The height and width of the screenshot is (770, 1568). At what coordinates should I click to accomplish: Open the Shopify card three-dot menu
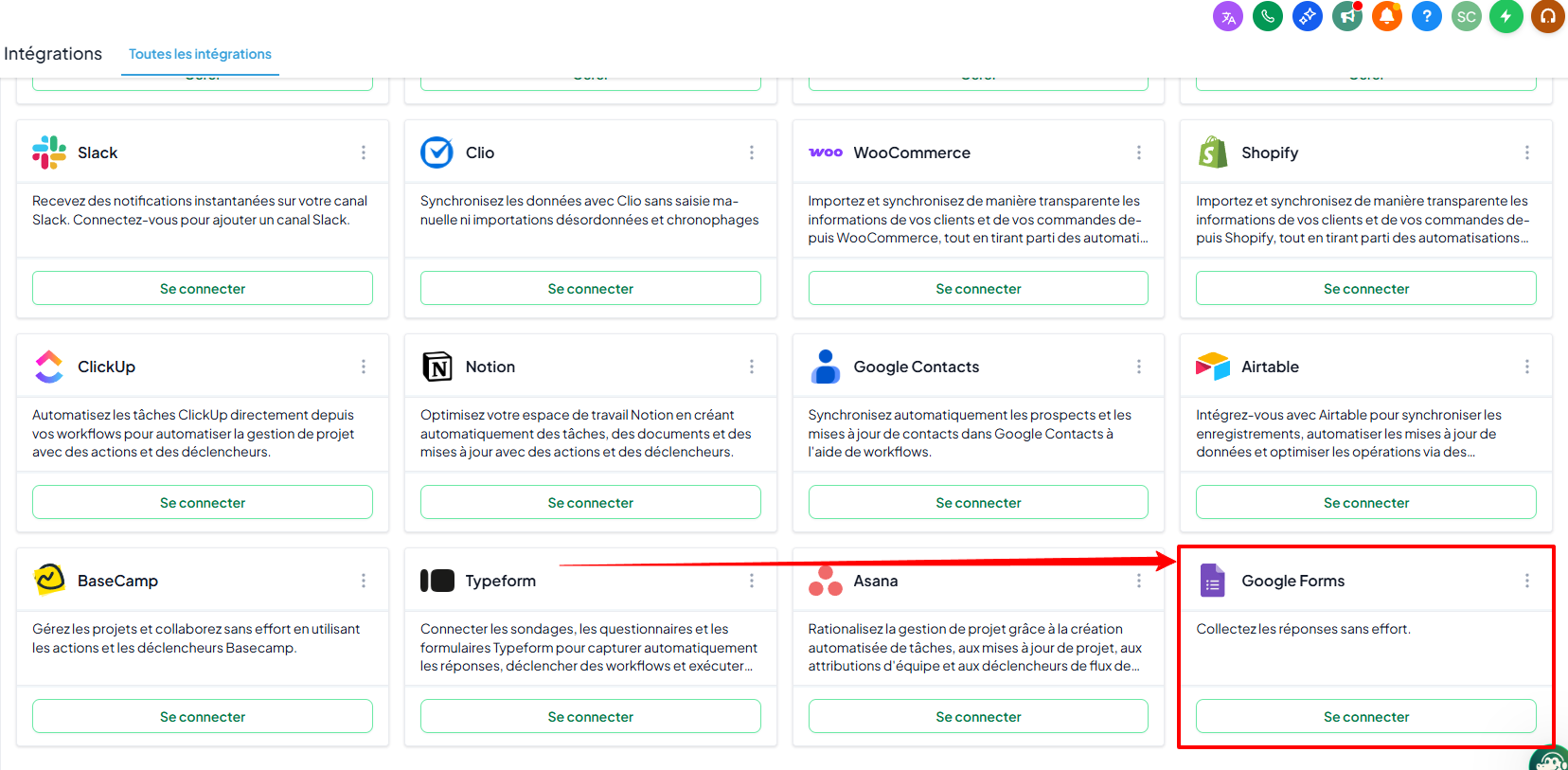1527,152
